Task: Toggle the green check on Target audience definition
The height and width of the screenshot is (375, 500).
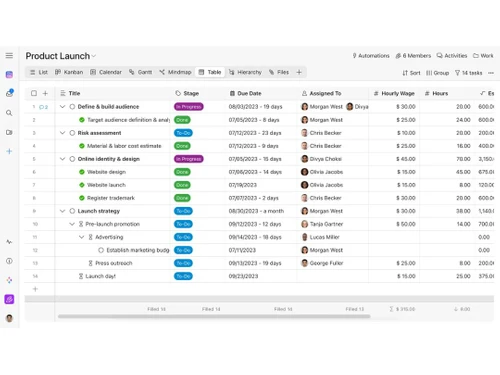Action: [x=82, y=120]
